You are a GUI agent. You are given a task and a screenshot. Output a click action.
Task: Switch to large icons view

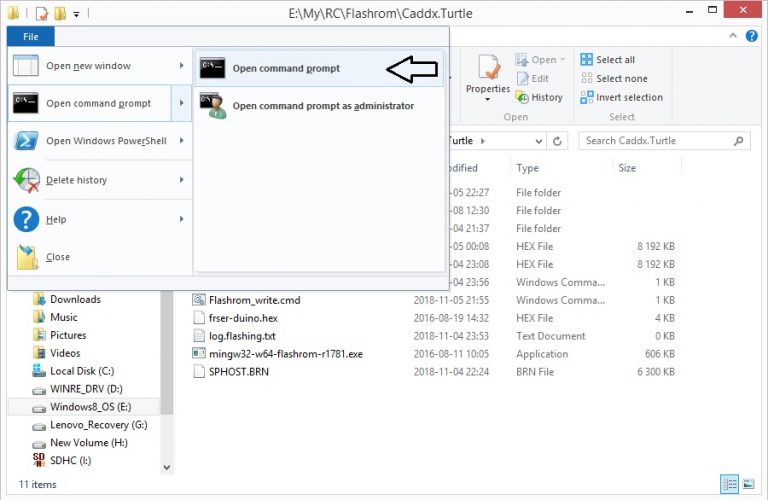click(748, 485)
